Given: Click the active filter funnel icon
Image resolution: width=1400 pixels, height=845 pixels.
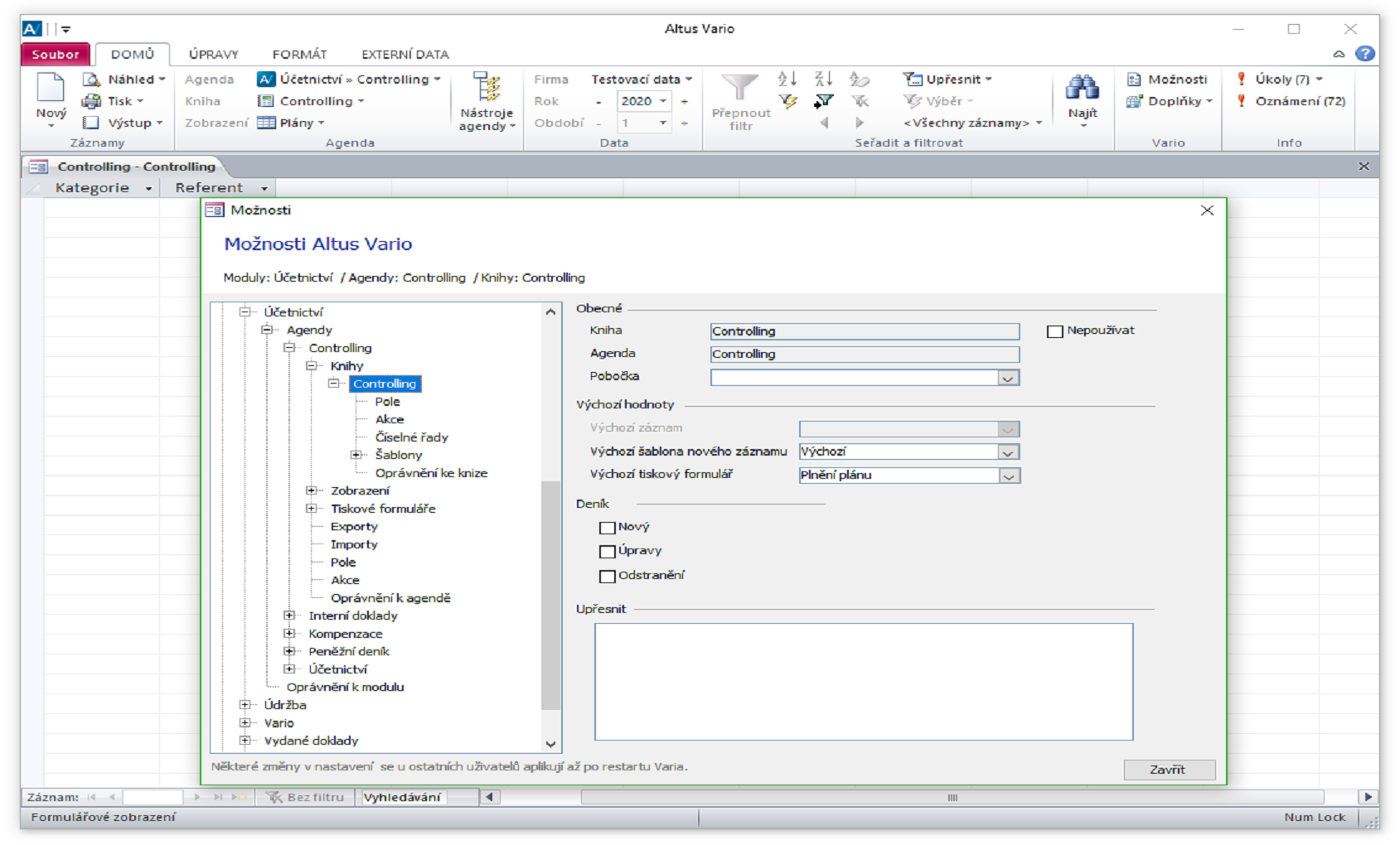Looking at the screenshot, I should (823, 101).
